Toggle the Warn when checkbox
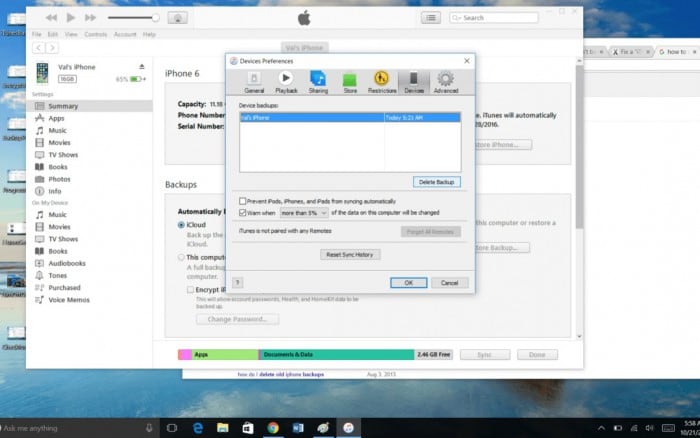Screen dimensions: 700x438 (x=242, y=213)
